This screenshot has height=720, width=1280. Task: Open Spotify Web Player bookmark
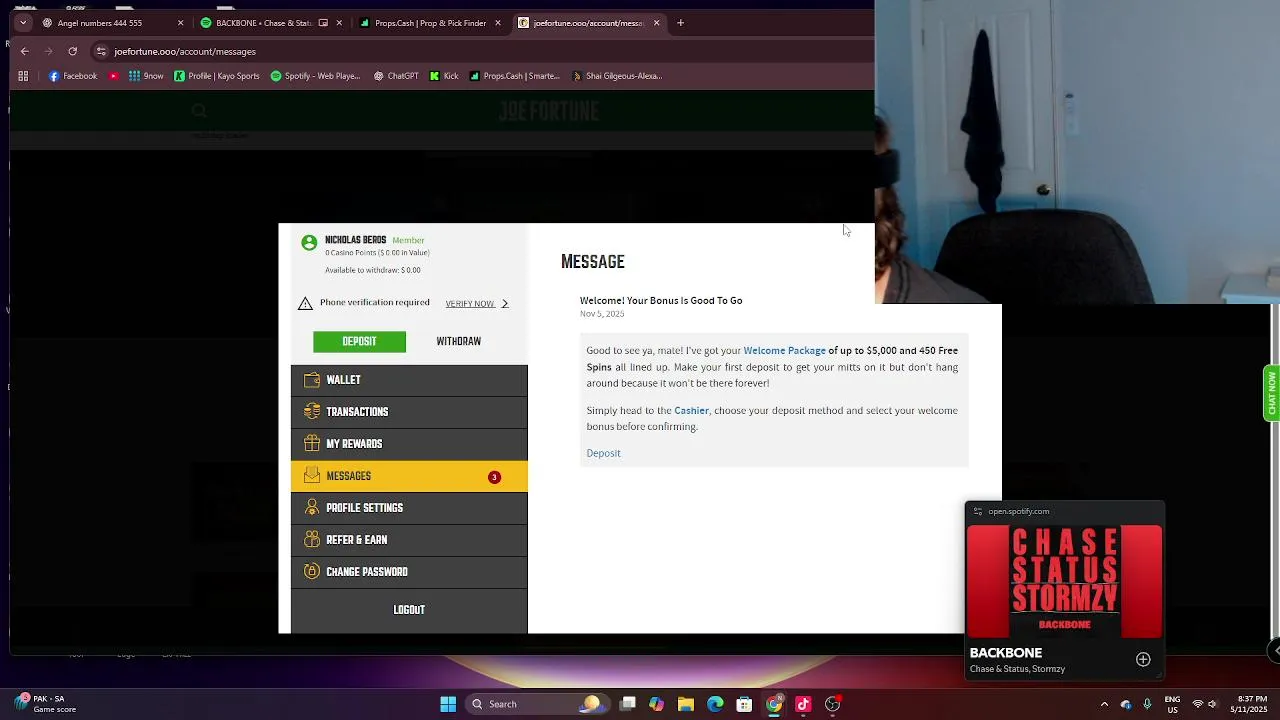(x=315, y=76)
